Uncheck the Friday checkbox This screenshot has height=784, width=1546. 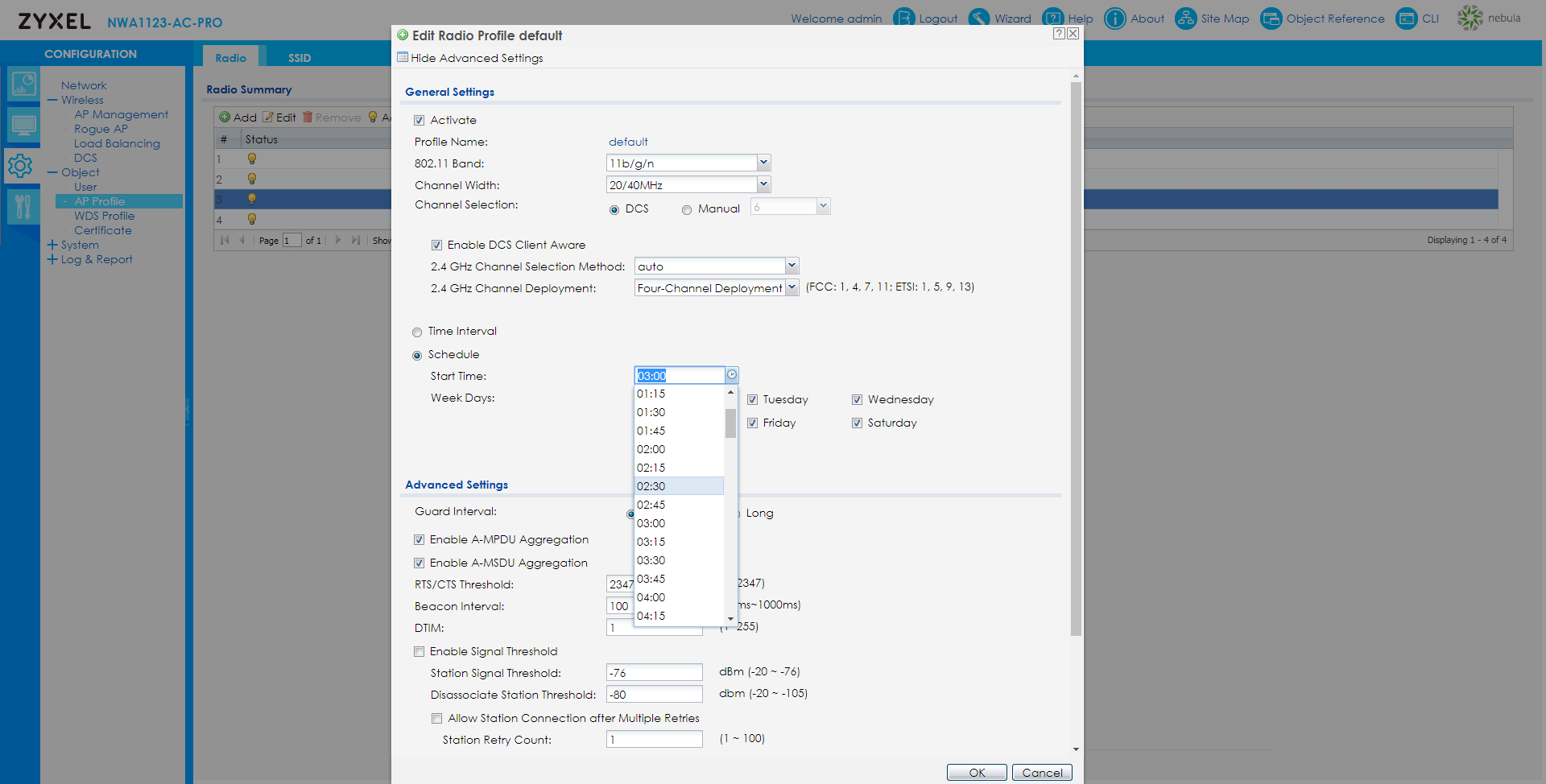[752, 423]
